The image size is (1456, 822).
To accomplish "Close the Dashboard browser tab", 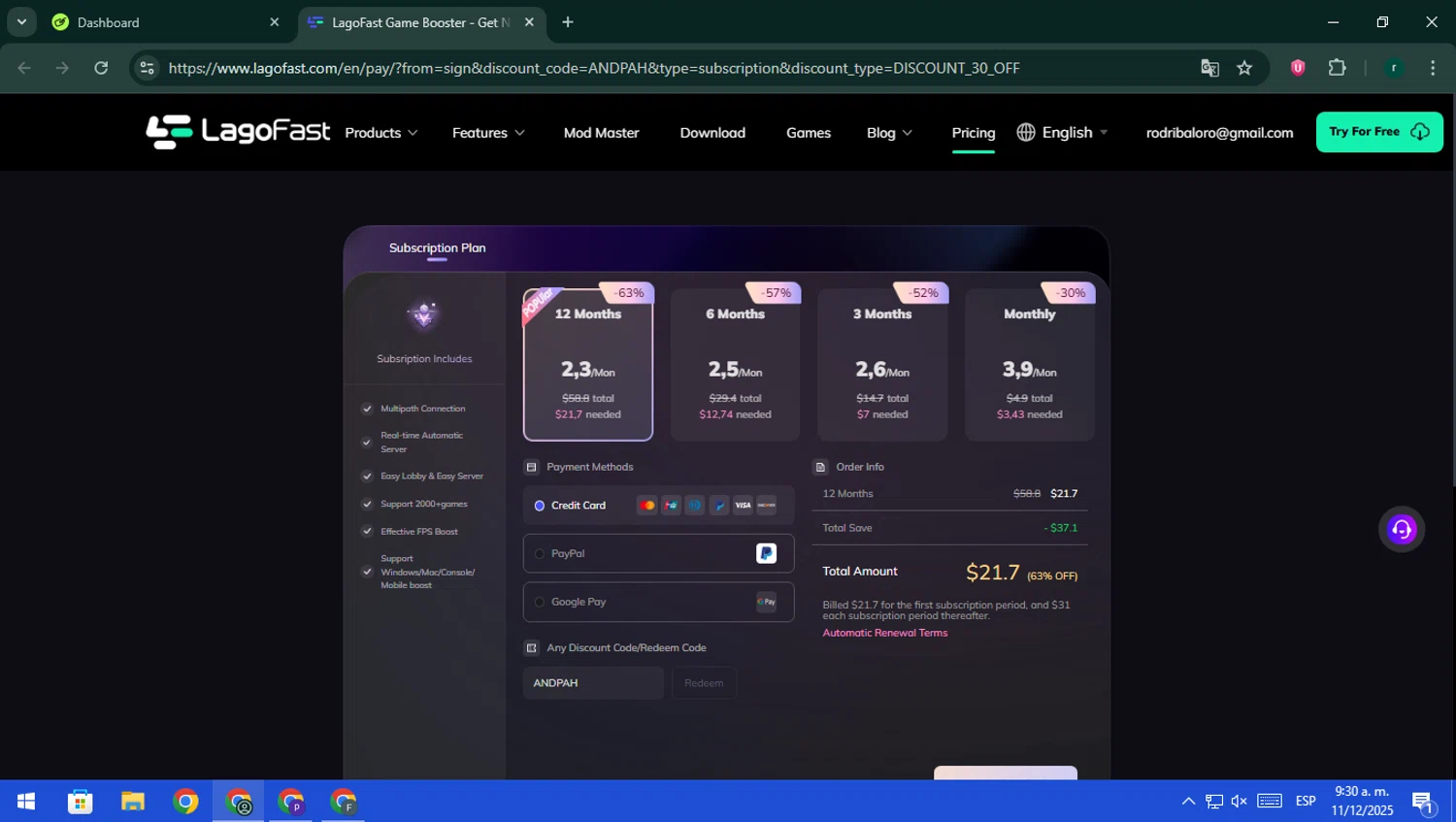I will click(275, 22).
